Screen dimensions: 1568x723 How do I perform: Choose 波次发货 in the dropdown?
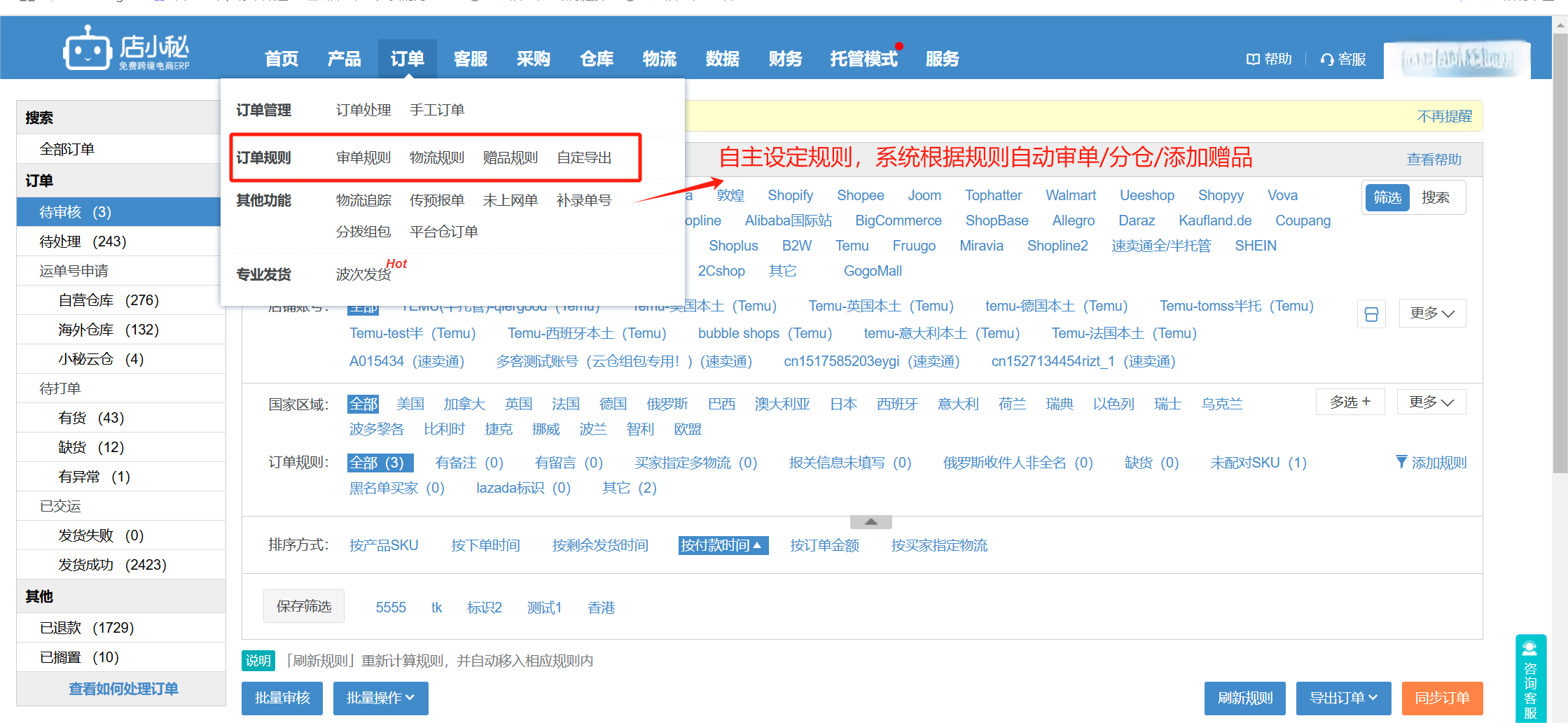pyautogui.click(x=363, y=274)
